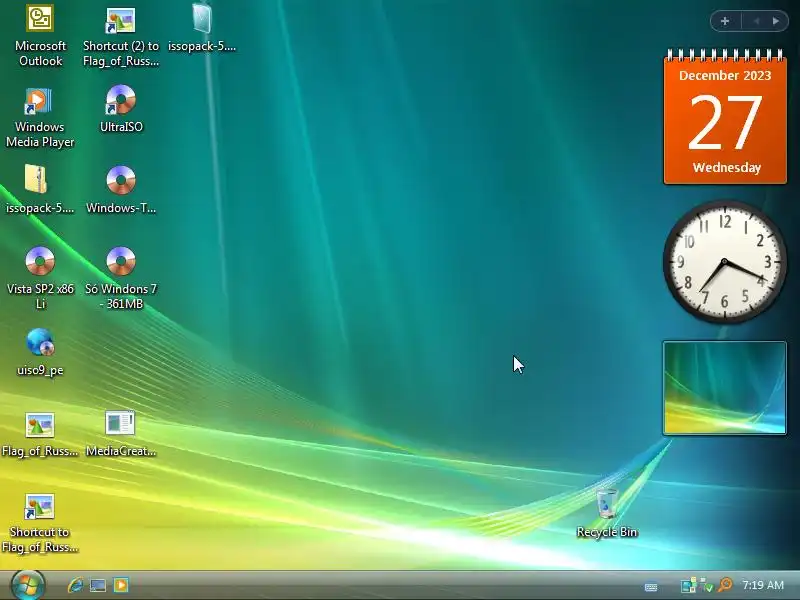This screenshot has width=800, height=600.
Task: Launch the UltraISO desktop shortcut
Action: [121, 109]
